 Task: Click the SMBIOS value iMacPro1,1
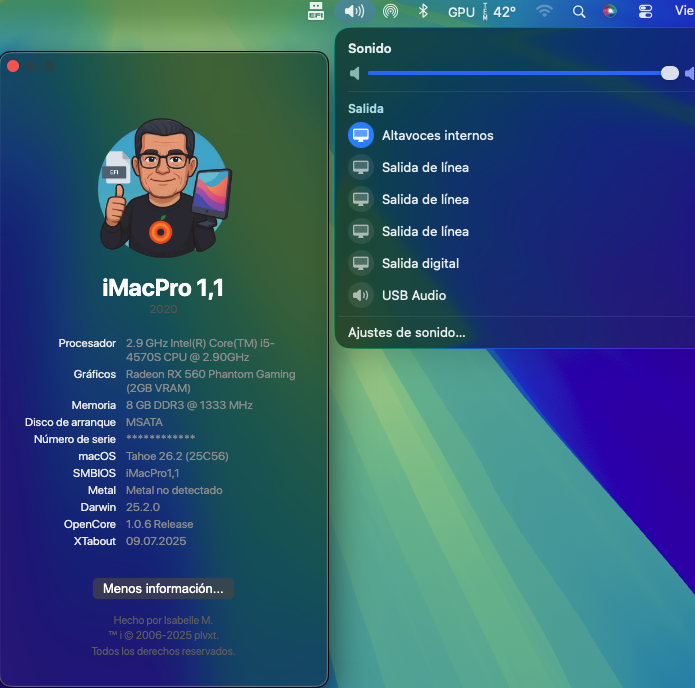click(152, 473)
